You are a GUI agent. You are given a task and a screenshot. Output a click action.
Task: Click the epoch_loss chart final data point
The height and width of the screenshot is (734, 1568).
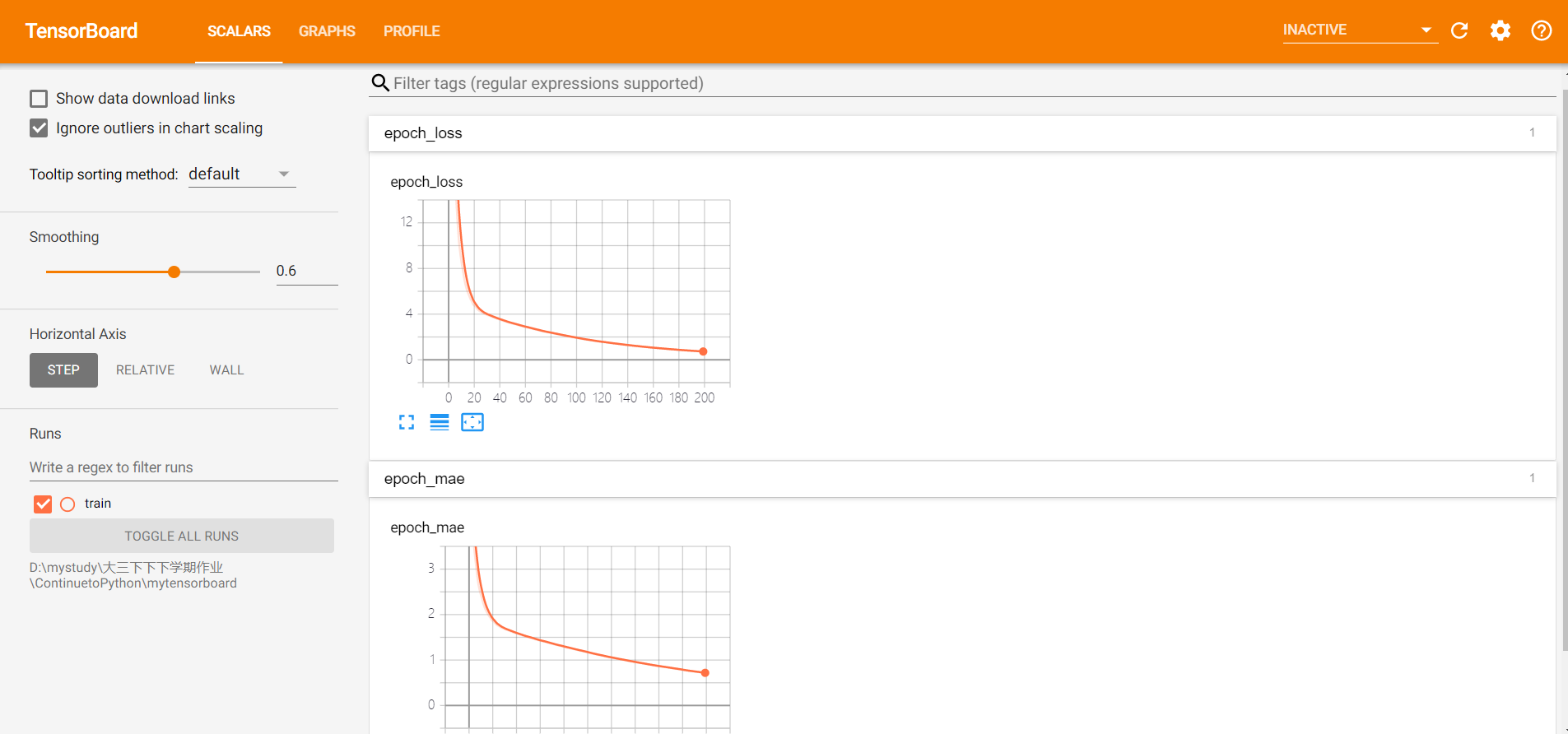pos(703,351)
